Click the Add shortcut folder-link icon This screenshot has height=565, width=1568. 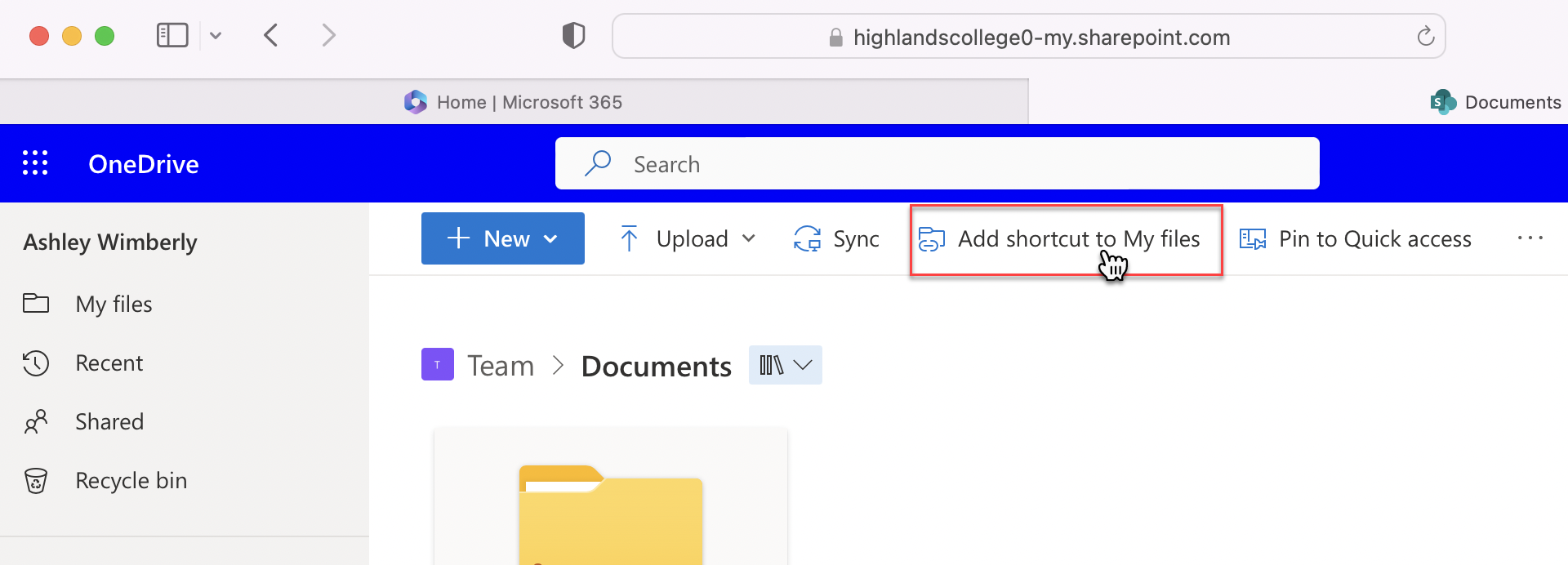pyautogui.click(x=932, y=239)
